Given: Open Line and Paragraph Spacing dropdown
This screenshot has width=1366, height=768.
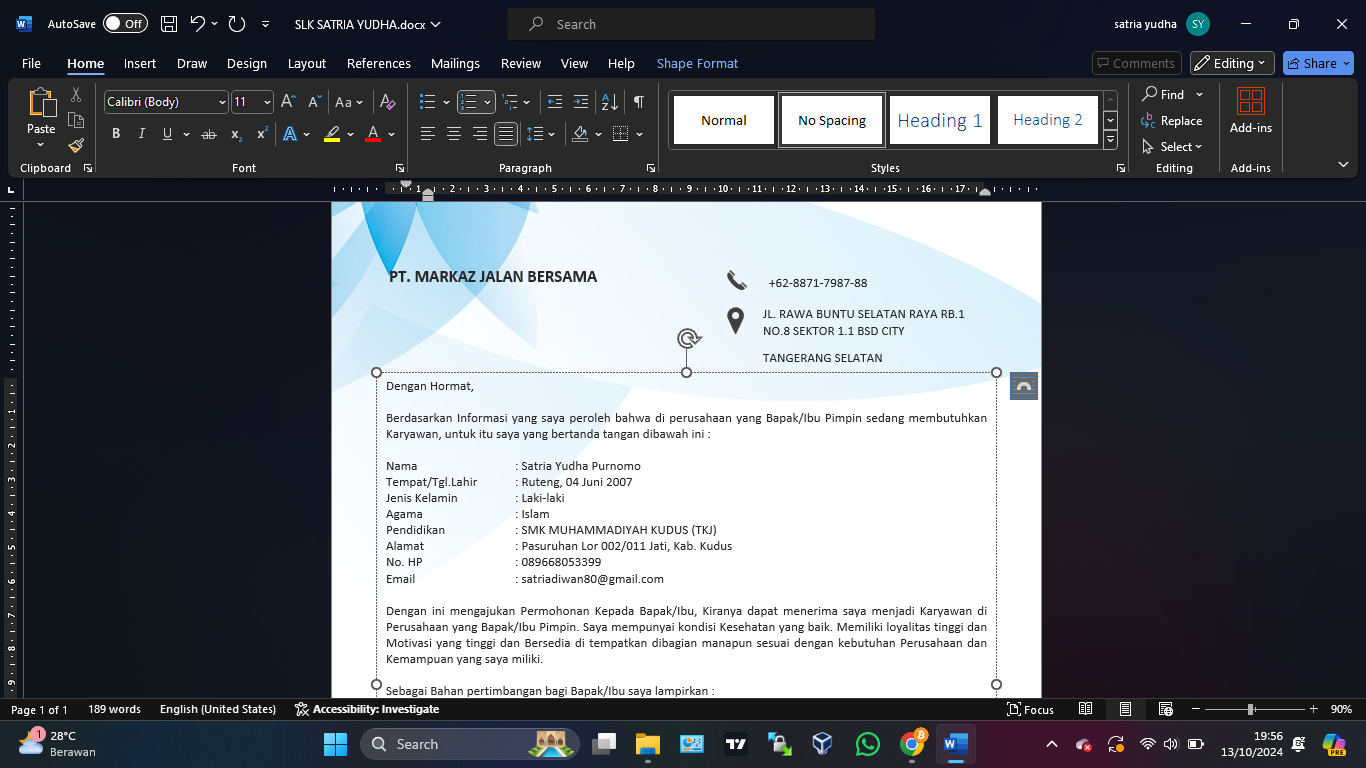Looking at the screenshot, I should (x=540, y=134).
